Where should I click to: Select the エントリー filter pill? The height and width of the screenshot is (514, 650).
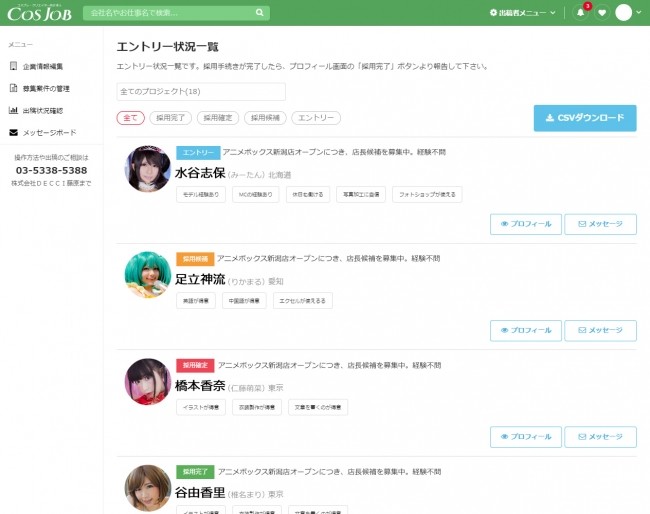coord(317,118)
